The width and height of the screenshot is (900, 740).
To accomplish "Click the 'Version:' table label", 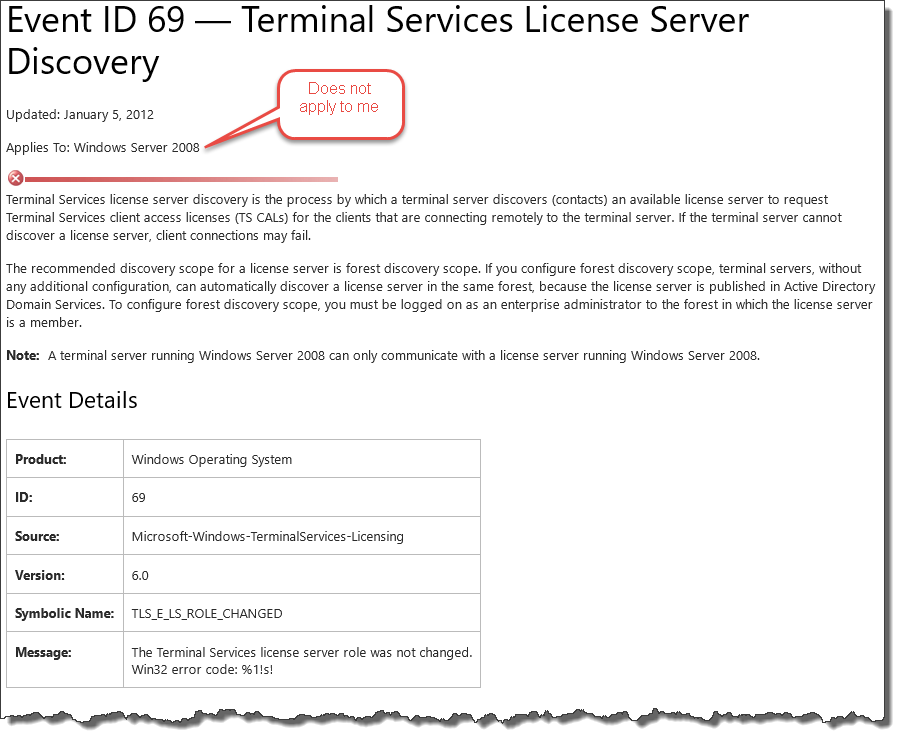I will 40,575.
